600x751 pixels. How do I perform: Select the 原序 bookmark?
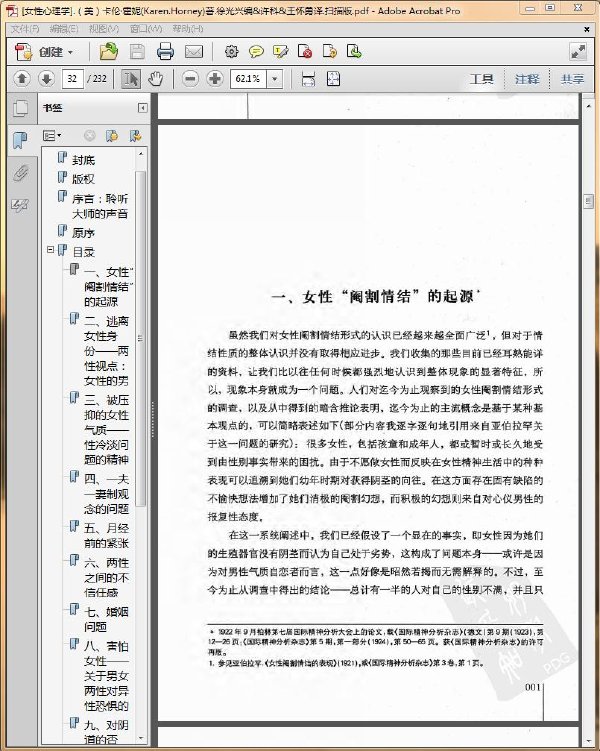83,233
